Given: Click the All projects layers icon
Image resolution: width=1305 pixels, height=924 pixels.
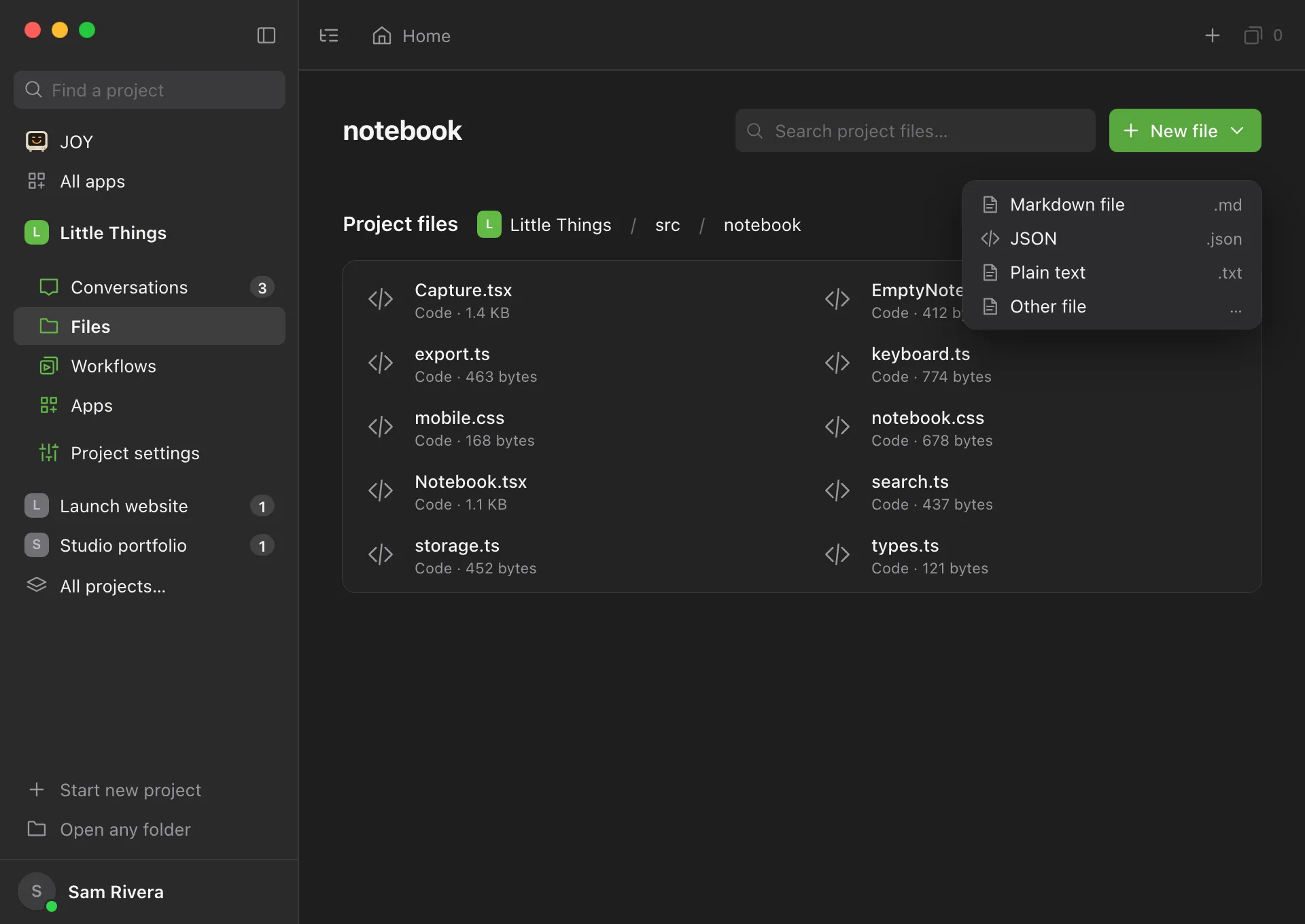Looking at the screenshot, I should pyautogui.click(x=37, y=585).
